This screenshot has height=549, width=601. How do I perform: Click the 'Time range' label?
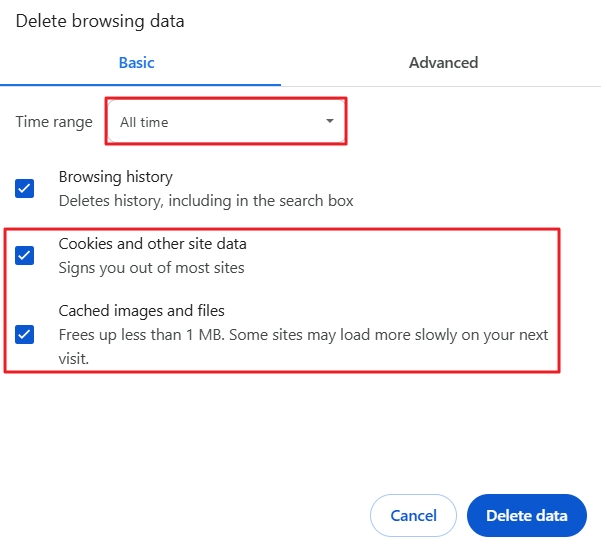click(x=54, y=122)
